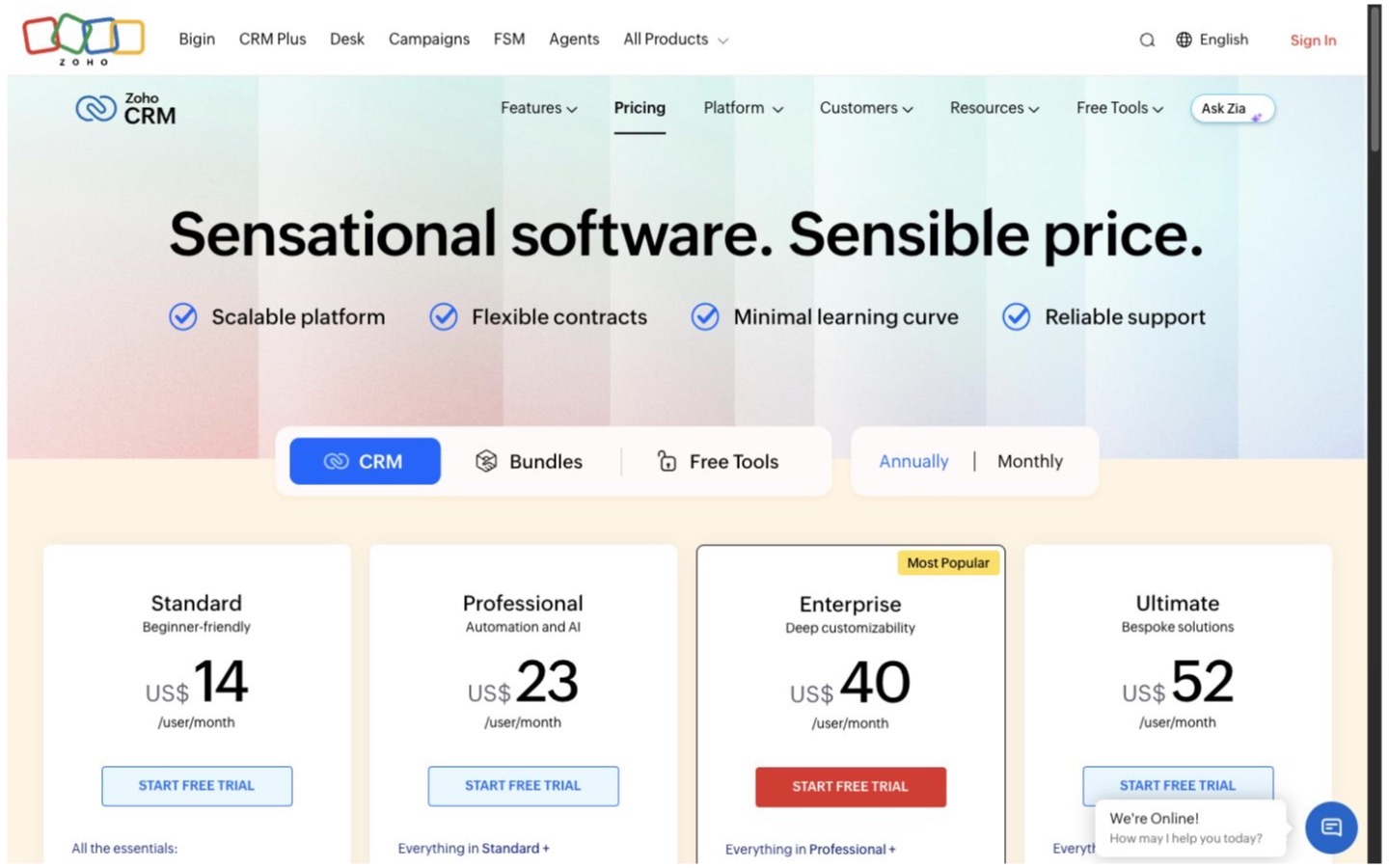Select the CRM pricing tab
Viewport: 1389px width, 868px height.
pyautogui.click(x=365, y=461)
